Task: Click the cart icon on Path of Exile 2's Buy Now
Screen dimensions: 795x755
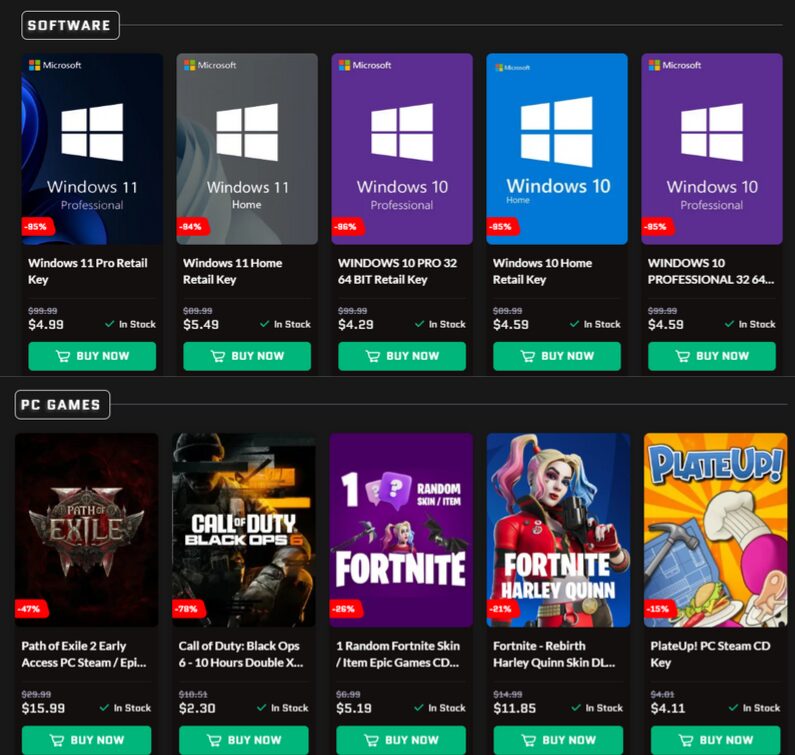Action: point(56,740)
